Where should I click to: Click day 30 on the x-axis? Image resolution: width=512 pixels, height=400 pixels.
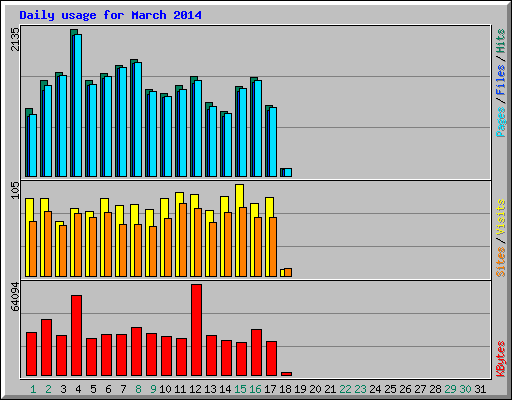click(465, 389)
